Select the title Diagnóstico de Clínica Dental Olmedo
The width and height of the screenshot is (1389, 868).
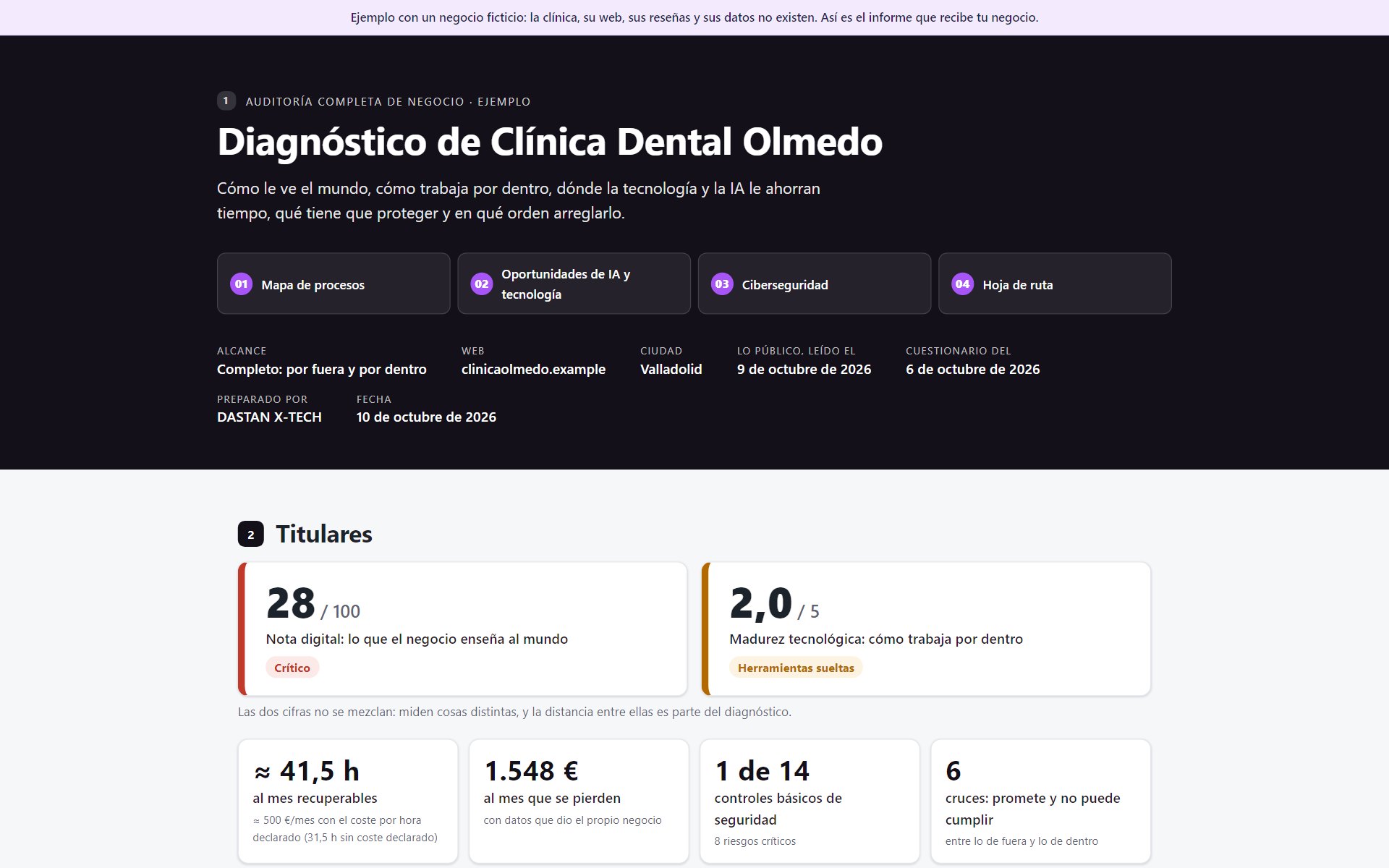550,142
